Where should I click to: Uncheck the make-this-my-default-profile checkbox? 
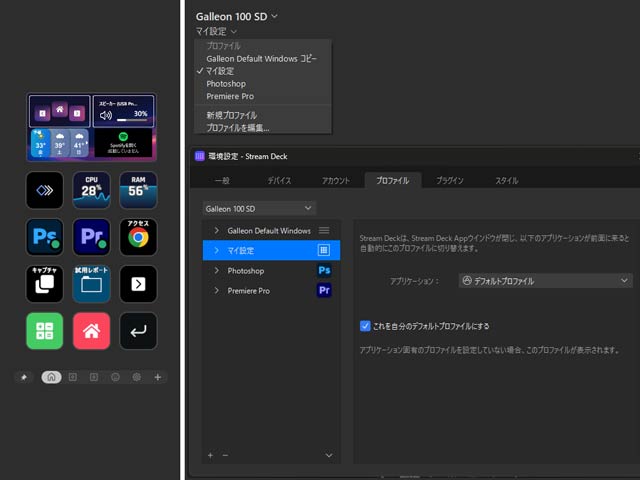[x=365, y=326]
